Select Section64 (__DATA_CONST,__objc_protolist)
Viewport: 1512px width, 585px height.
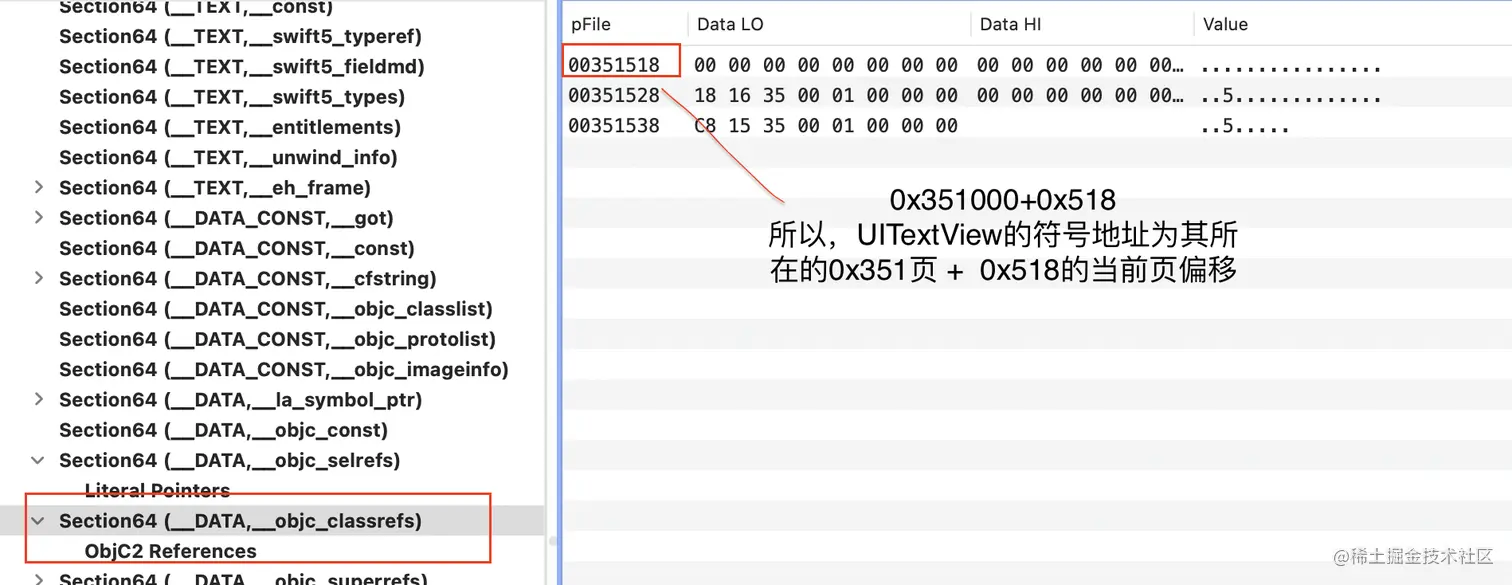[x=277, y=339]
